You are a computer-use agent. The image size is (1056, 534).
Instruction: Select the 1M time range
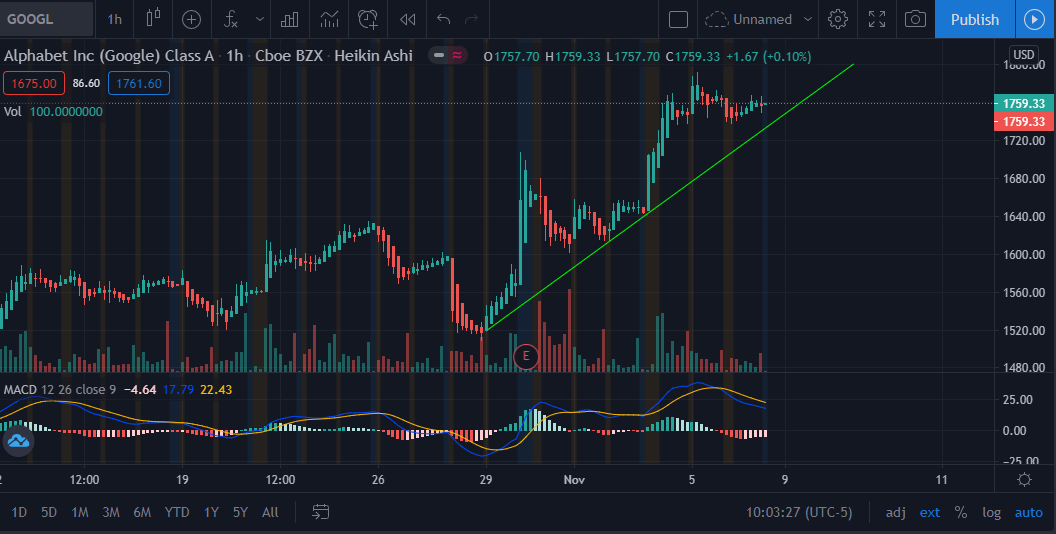79,512
